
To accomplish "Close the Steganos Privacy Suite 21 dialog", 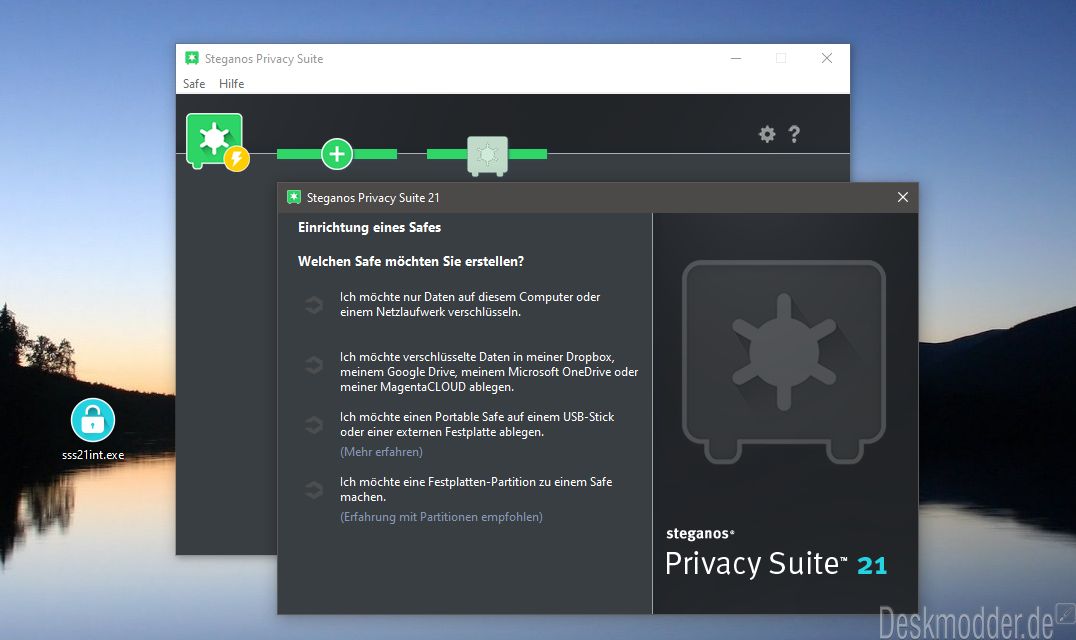I will [x=902, y=198].
